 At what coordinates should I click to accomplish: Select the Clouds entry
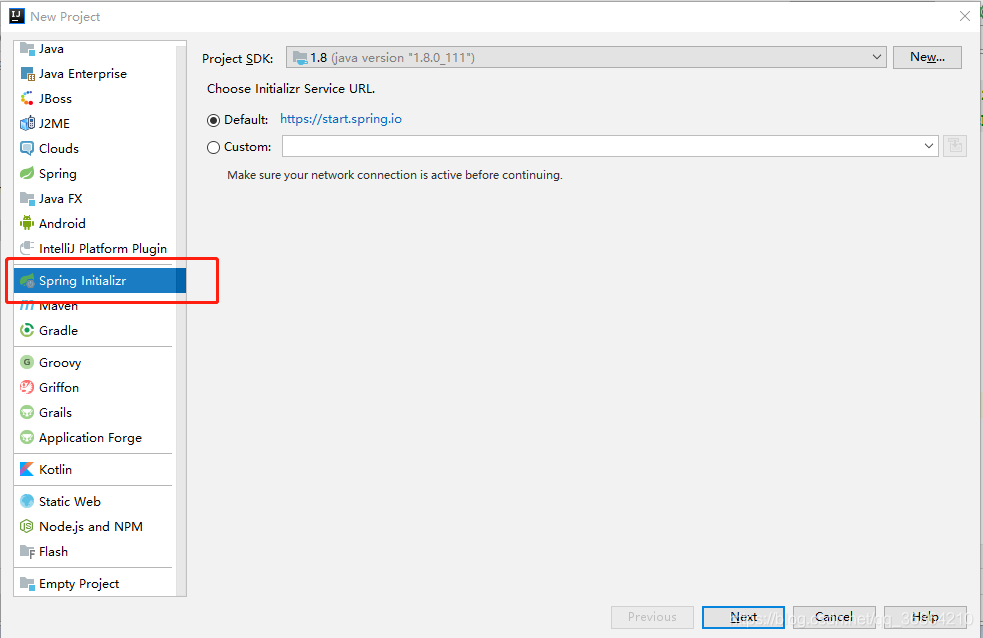tap(95, 149)
